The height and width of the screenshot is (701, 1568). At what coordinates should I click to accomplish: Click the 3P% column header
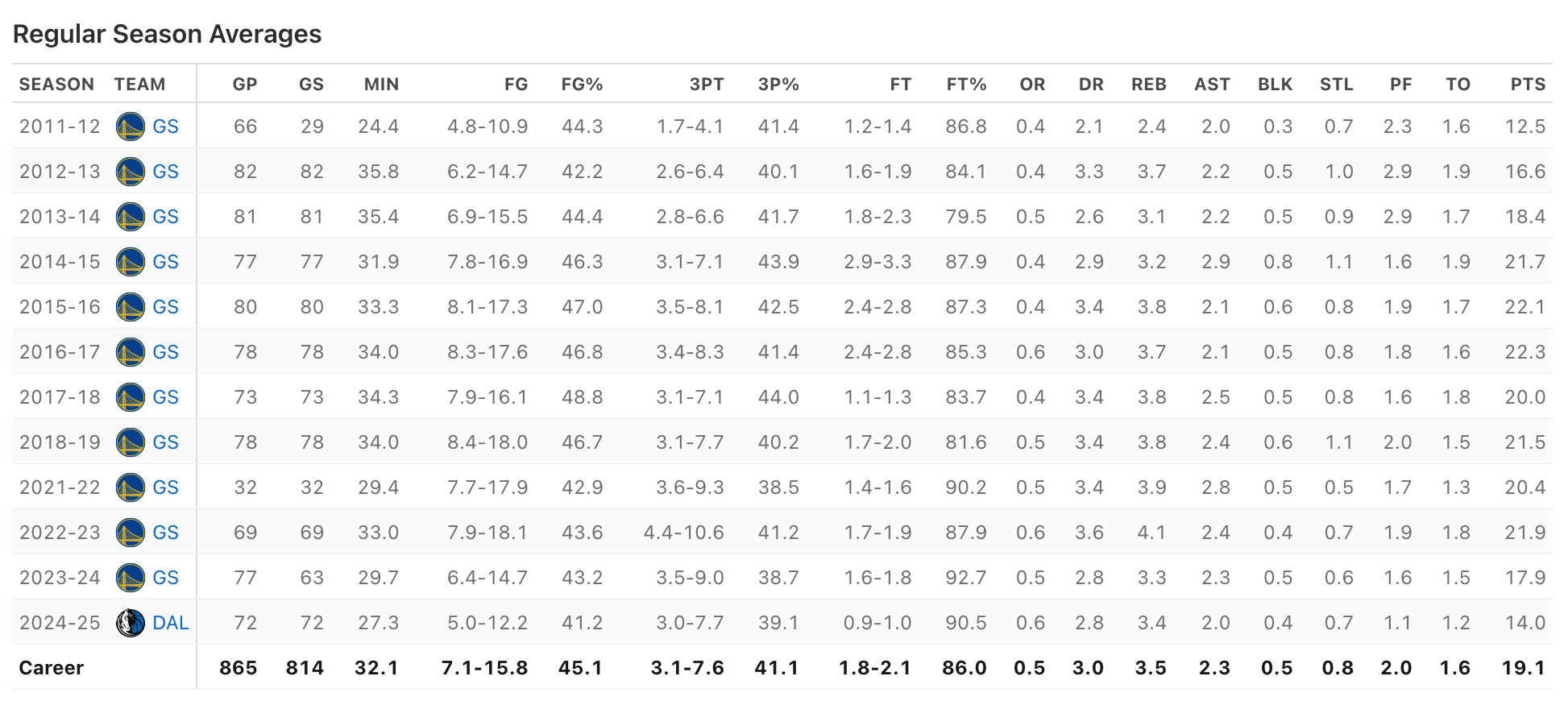(778, 85)
